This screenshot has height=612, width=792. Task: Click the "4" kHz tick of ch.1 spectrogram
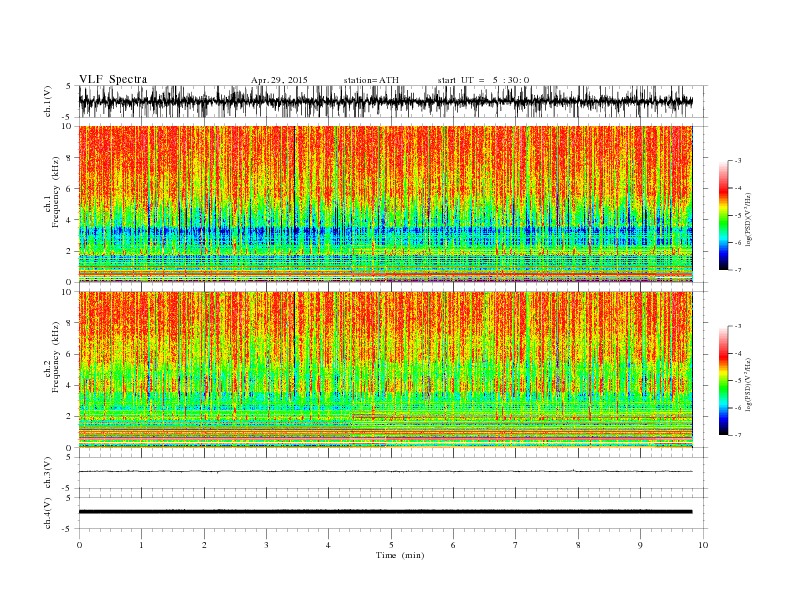coord(70,220)
